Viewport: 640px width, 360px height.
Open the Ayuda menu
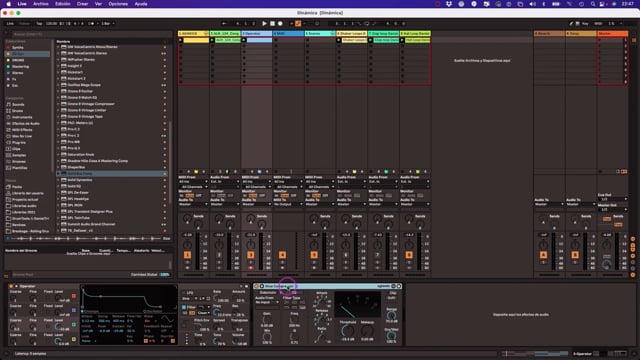pos(141,4)
